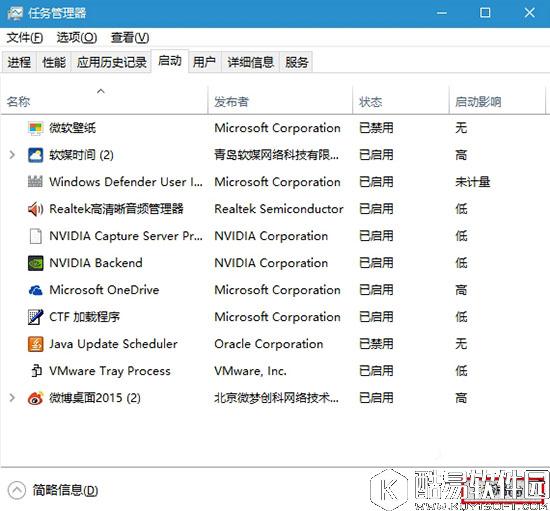Click 已启用 status of VMware Tray Process
This screenshot has width=550, height=511.
[x=376, y=371]
